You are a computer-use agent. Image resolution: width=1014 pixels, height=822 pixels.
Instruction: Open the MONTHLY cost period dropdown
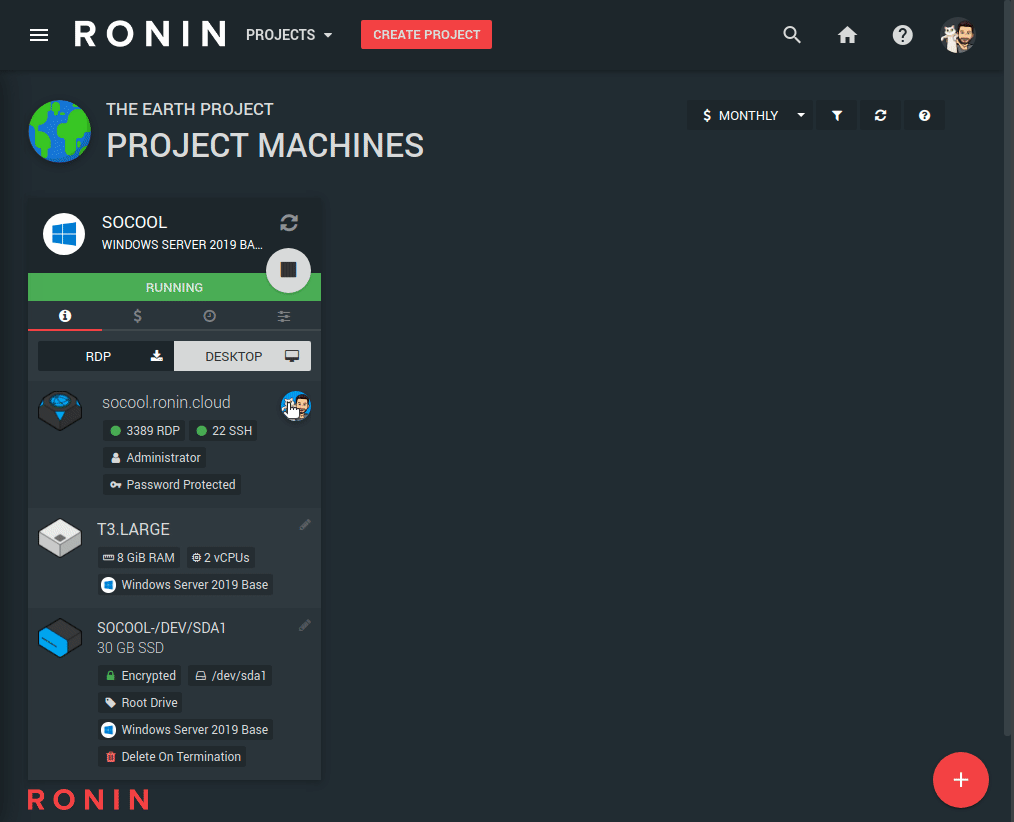pos(750,116)
